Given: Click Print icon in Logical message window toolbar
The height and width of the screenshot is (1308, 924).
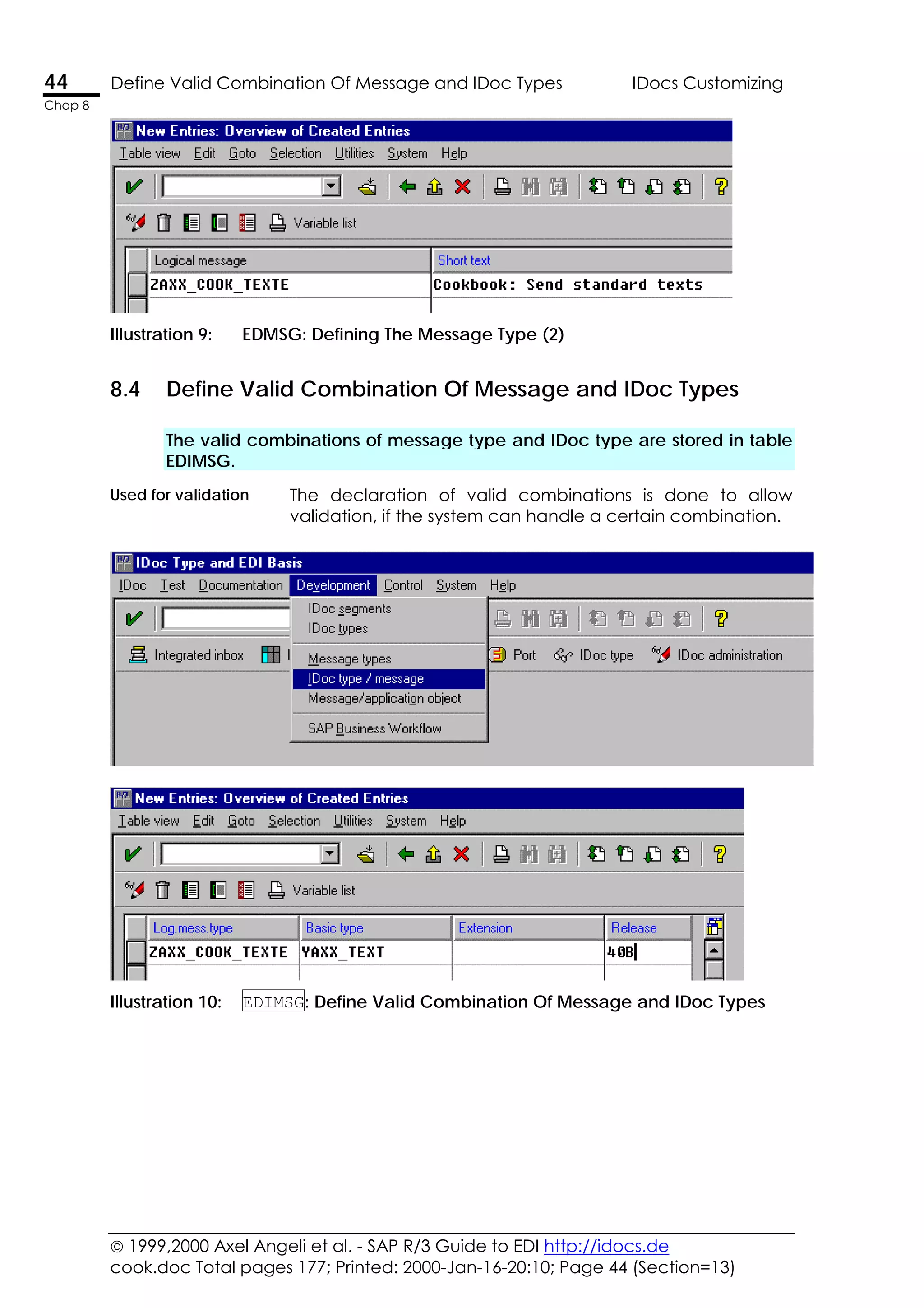Looking at the screenshot, I should (502, 187).
